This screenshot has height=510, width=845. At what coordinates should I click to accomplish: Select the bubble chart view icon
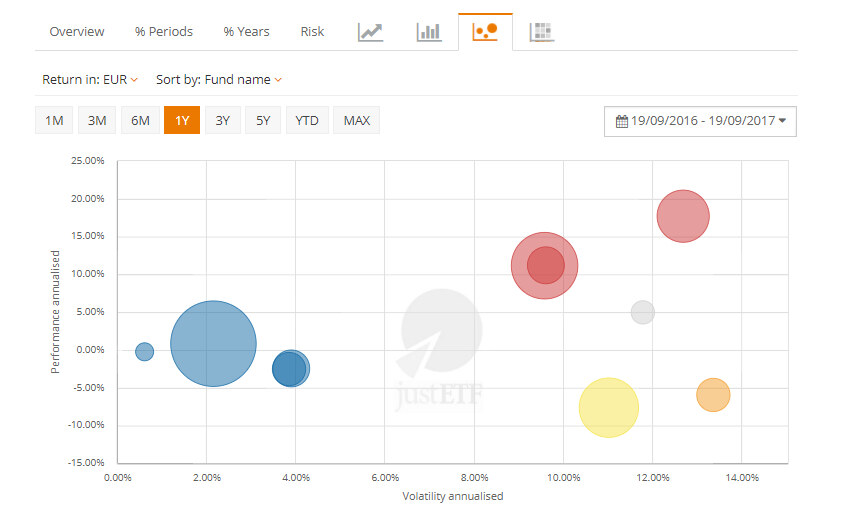485,32
